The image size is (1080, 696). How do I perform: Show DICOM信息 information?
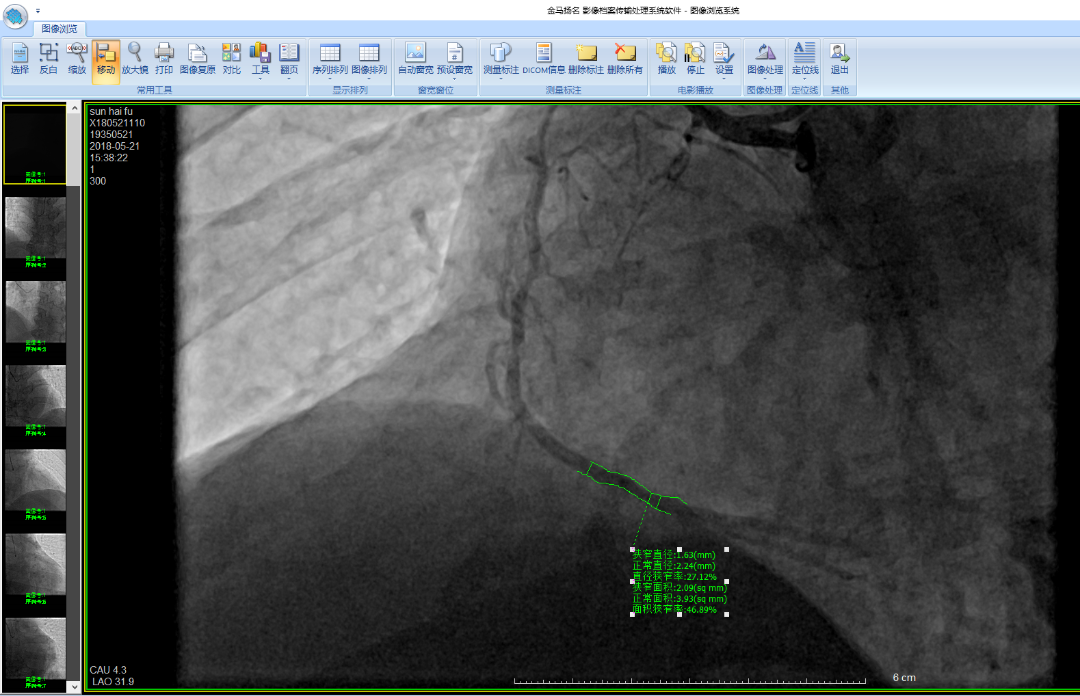pyautogui.click(x=543, y=59)
